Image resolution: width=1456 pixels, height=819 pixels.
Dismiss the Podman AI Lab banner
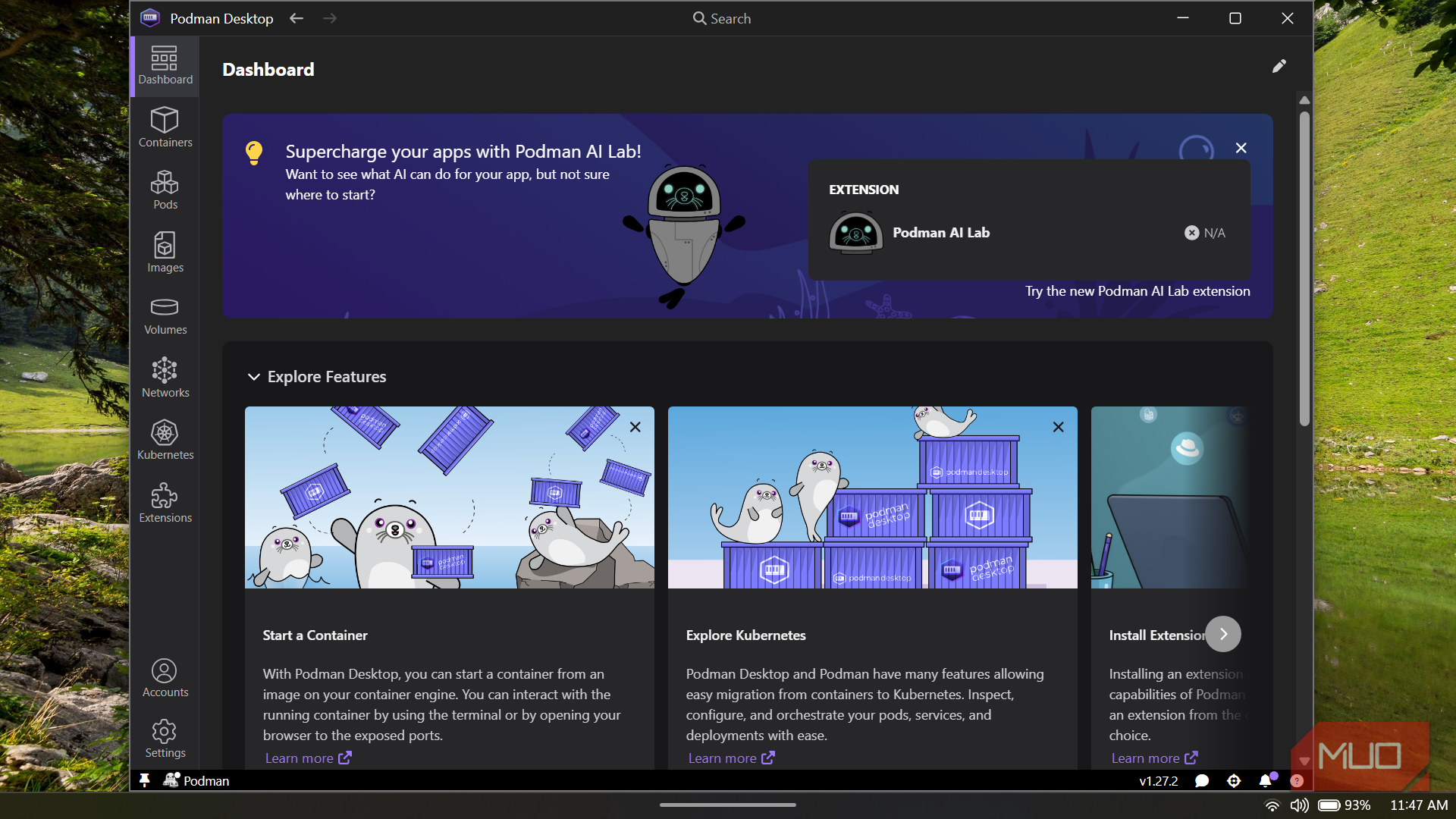pos(1241,148)
